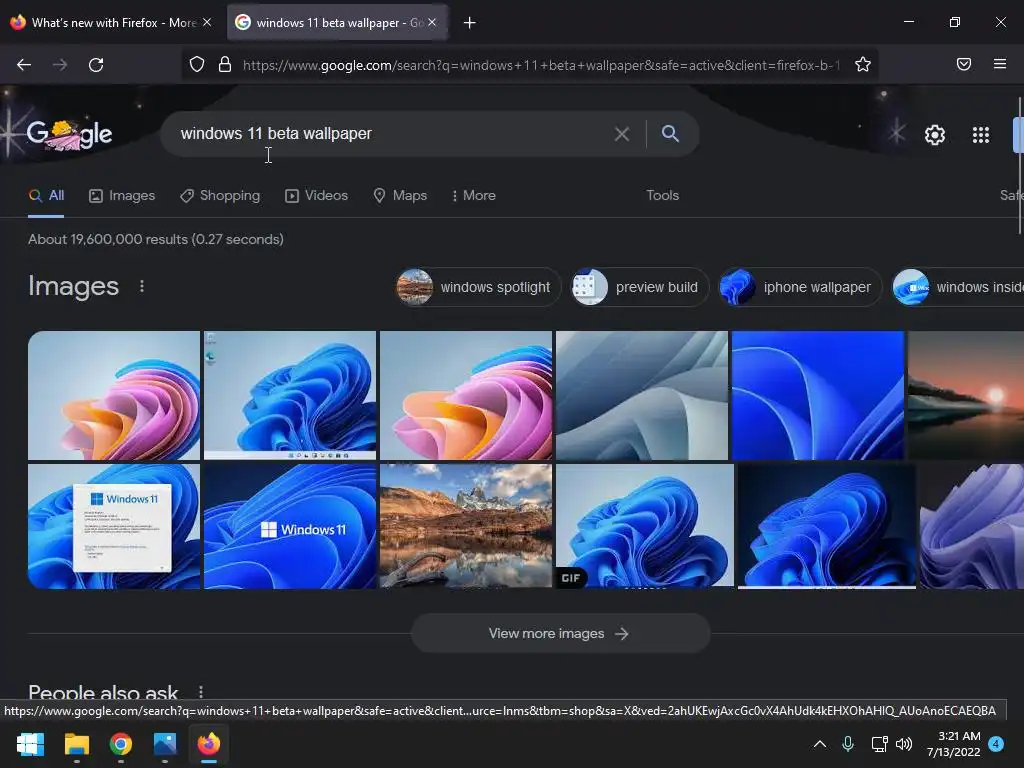This screenshot has width=1024, height=768.
Task: Go back to the previous page
Action: [x=24, y=65]
